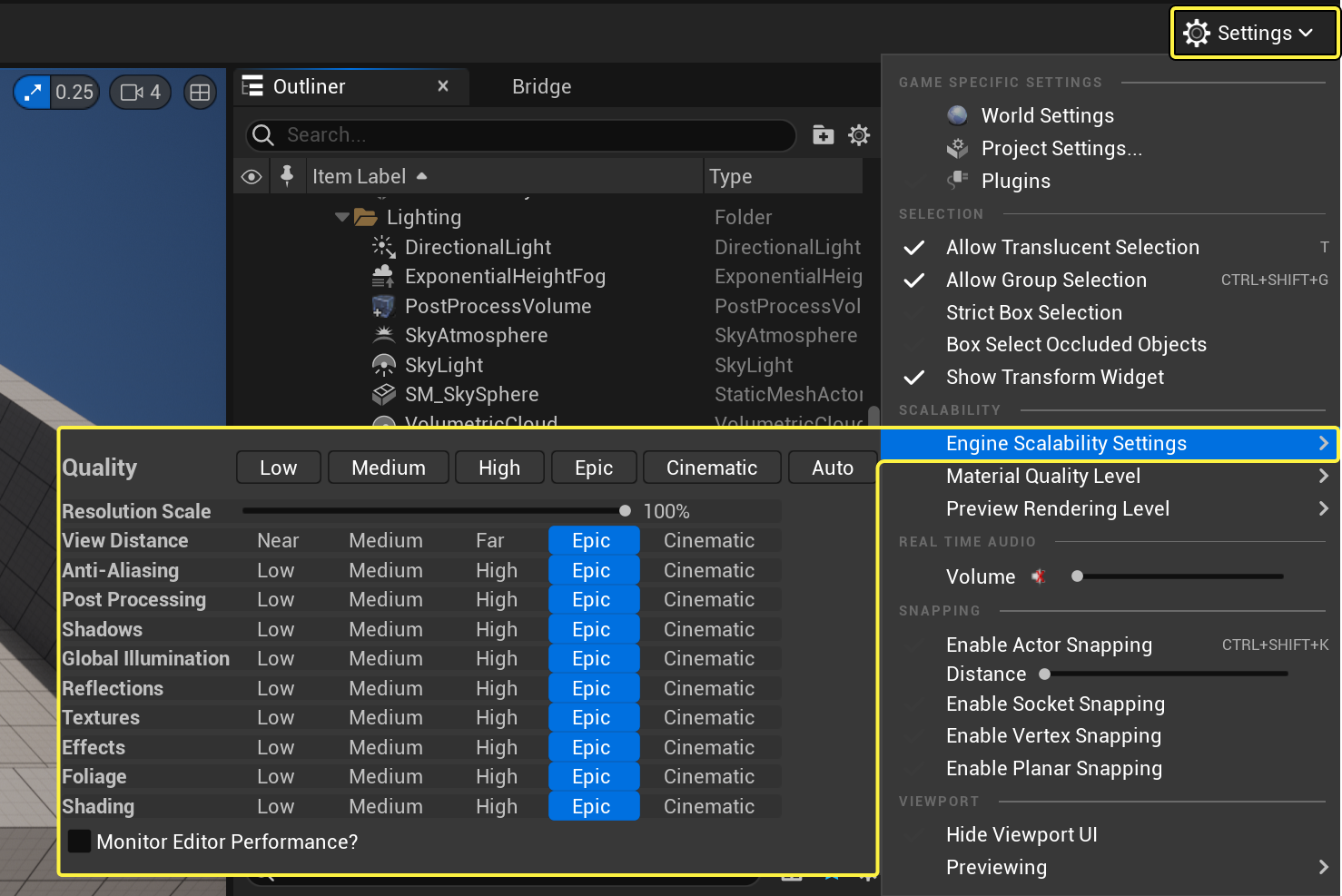Disable Allow Translucent Selection option
1342x896 pixels.
tap(1071, 247)
